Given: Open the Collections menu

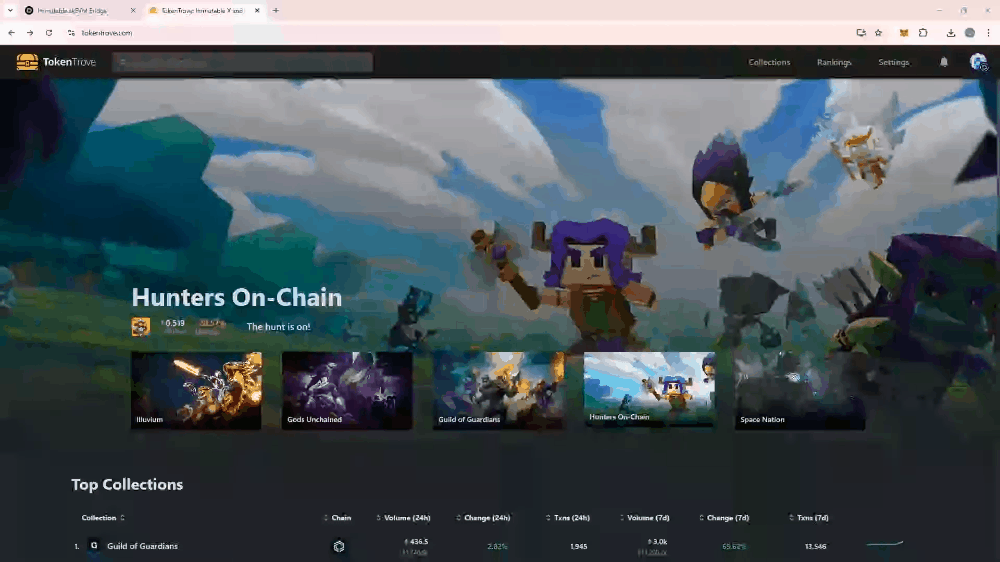Looking at the screenshot, I should tap(769, 62).
